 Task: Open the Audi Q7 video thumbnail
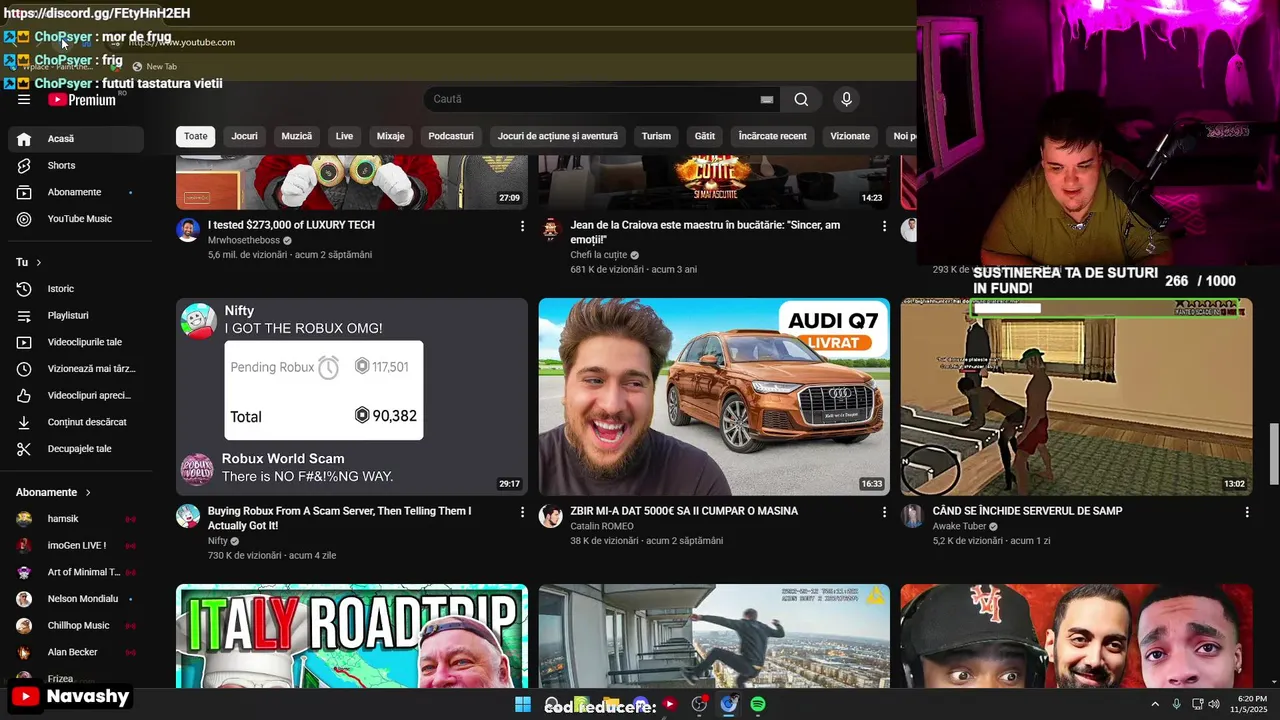tap(714, 396)
